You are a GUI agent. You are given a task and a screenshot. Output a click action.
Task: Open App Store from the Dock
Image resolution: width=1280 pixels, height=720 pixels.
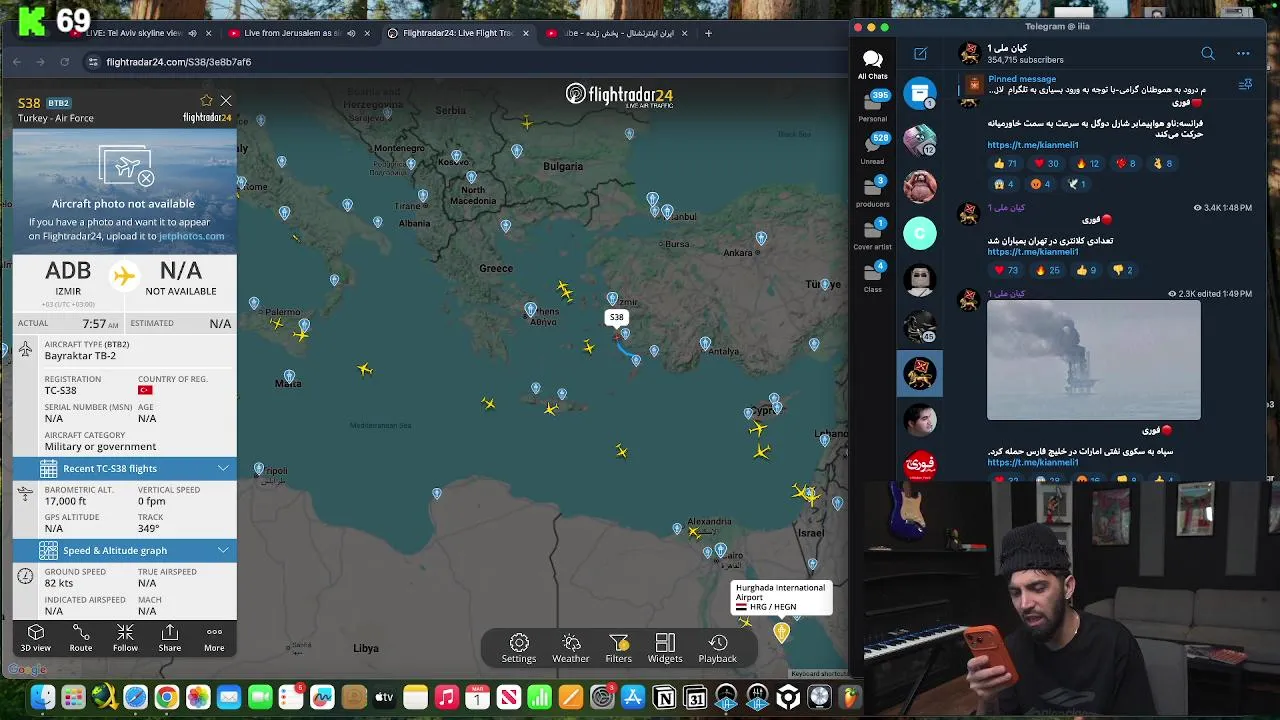click(x=633, y=697)
